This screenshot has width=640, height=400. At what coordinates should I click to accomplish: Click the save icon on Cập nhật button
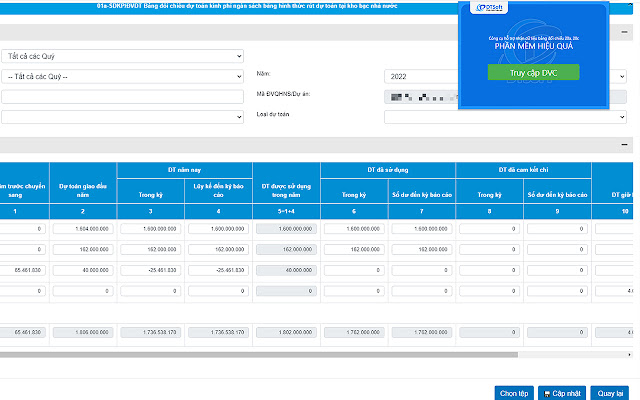[547, 394]
